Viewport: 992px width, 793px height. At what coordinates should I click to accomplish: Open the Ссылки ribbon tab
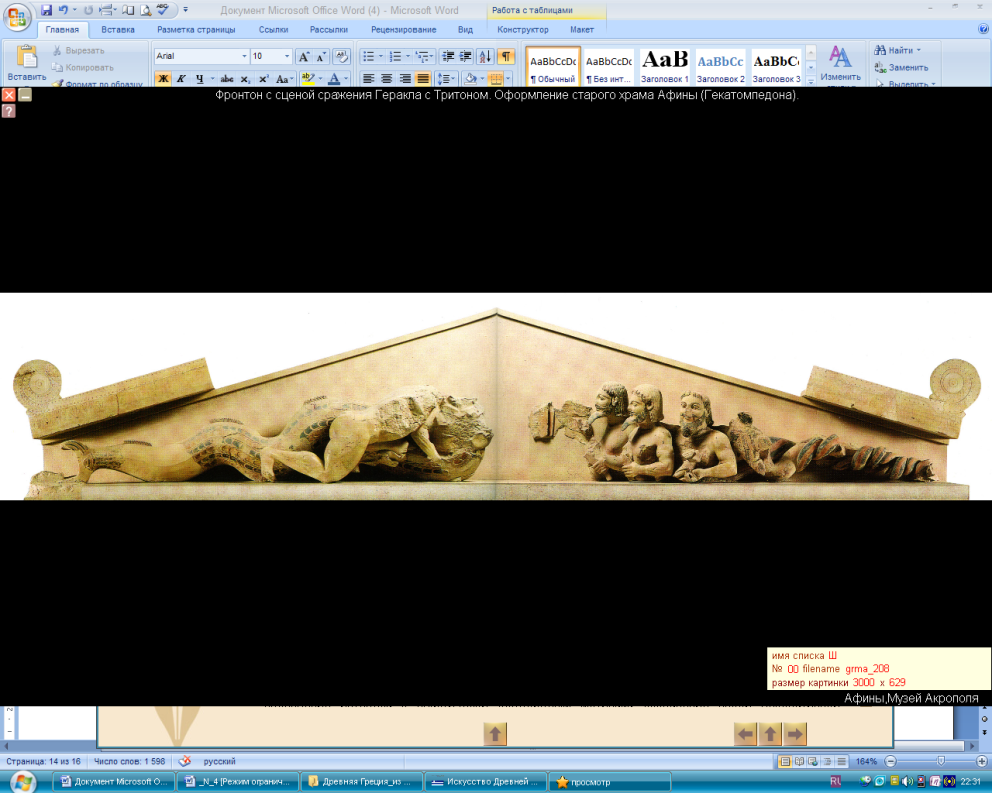click(273, 30)
